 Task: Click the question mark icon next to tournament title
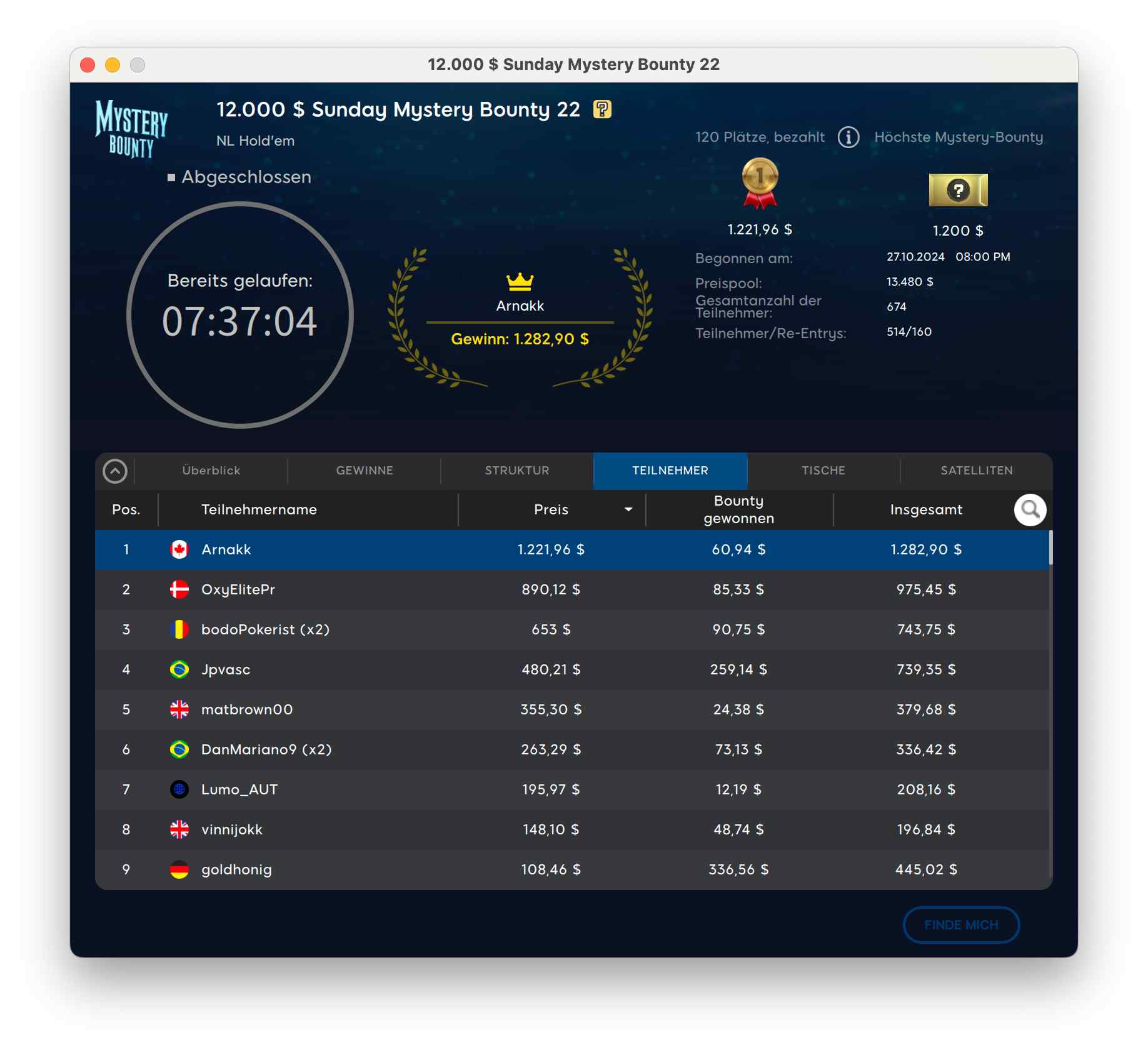click(602, 109)
